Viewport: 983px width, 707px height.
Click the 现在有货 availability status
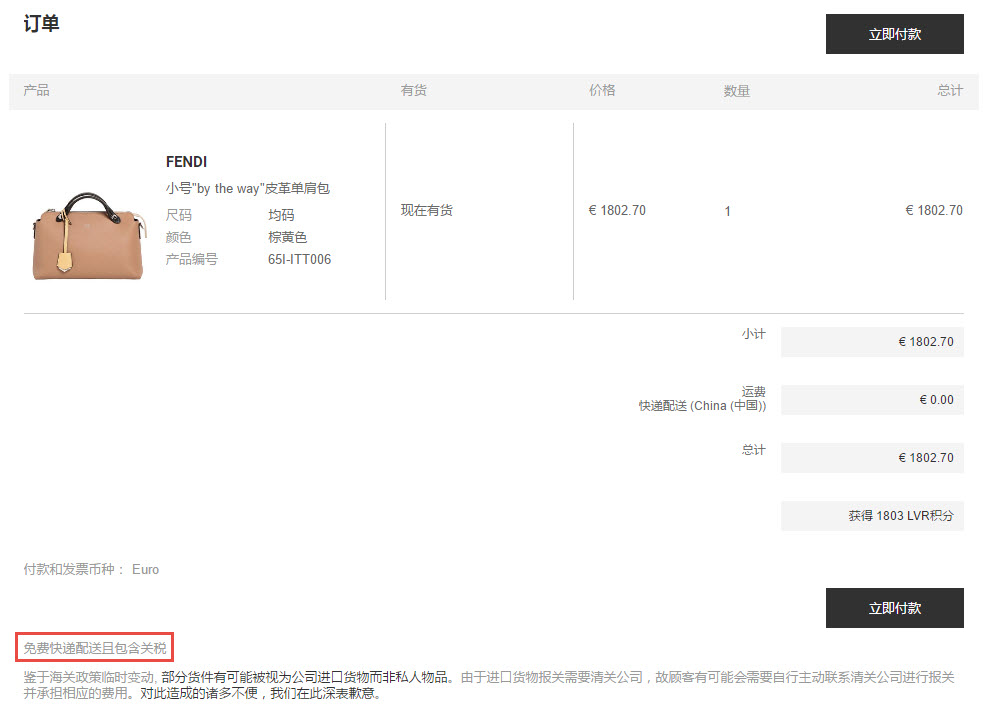[x=426, y=211]
